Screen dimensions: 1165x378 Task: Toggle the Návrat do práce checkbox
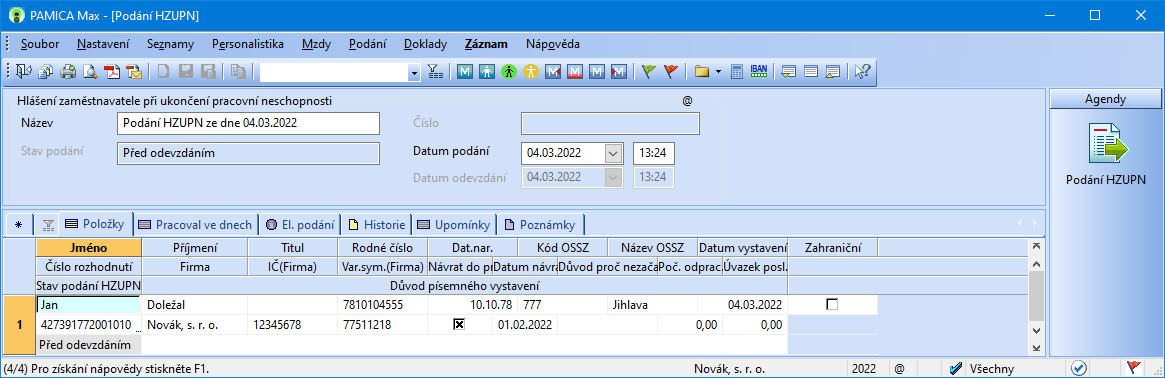(x=459, y=324)
